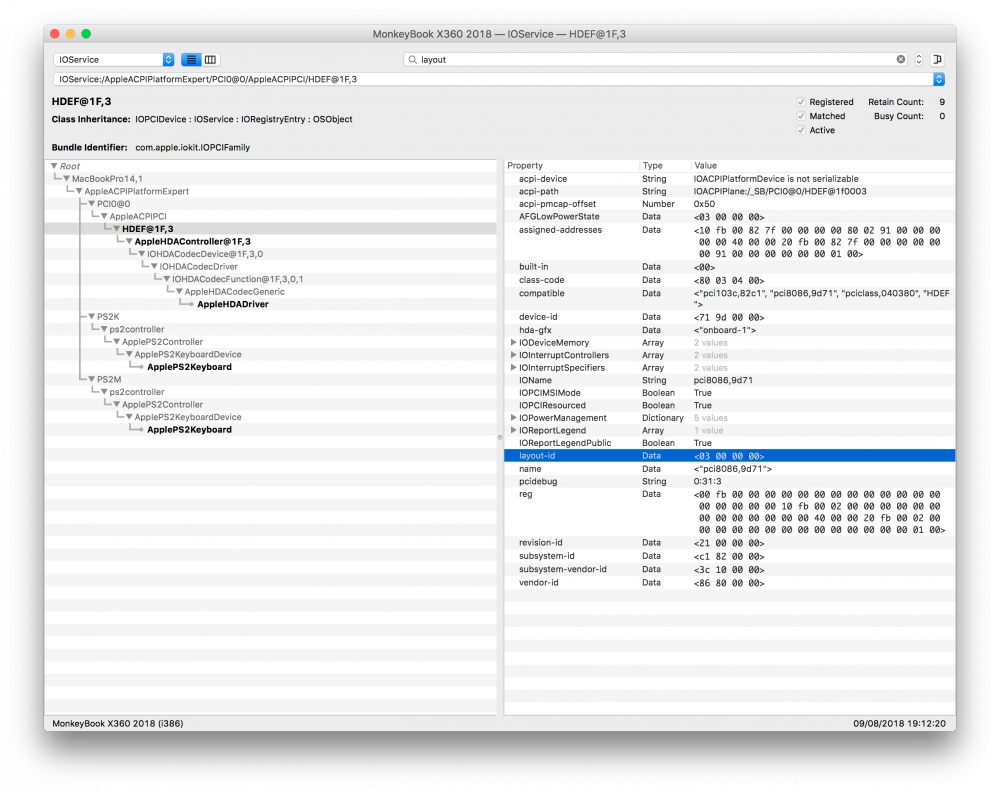Open the IOService plane dropdown
1000x794 pixels.
[114, 59]
